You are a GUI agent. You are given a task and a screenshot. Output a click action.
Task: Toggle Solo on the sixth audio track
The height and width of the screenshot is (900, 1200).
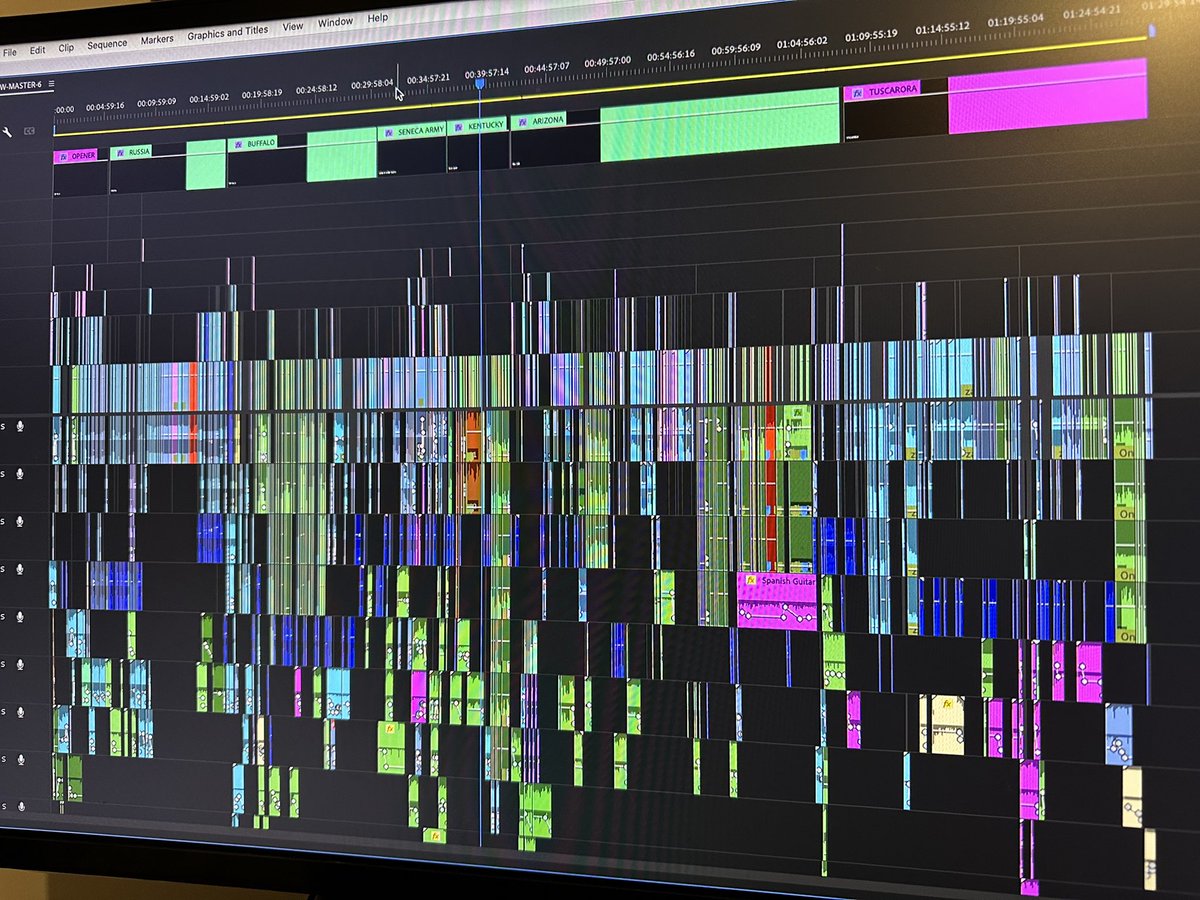(3, 664)
